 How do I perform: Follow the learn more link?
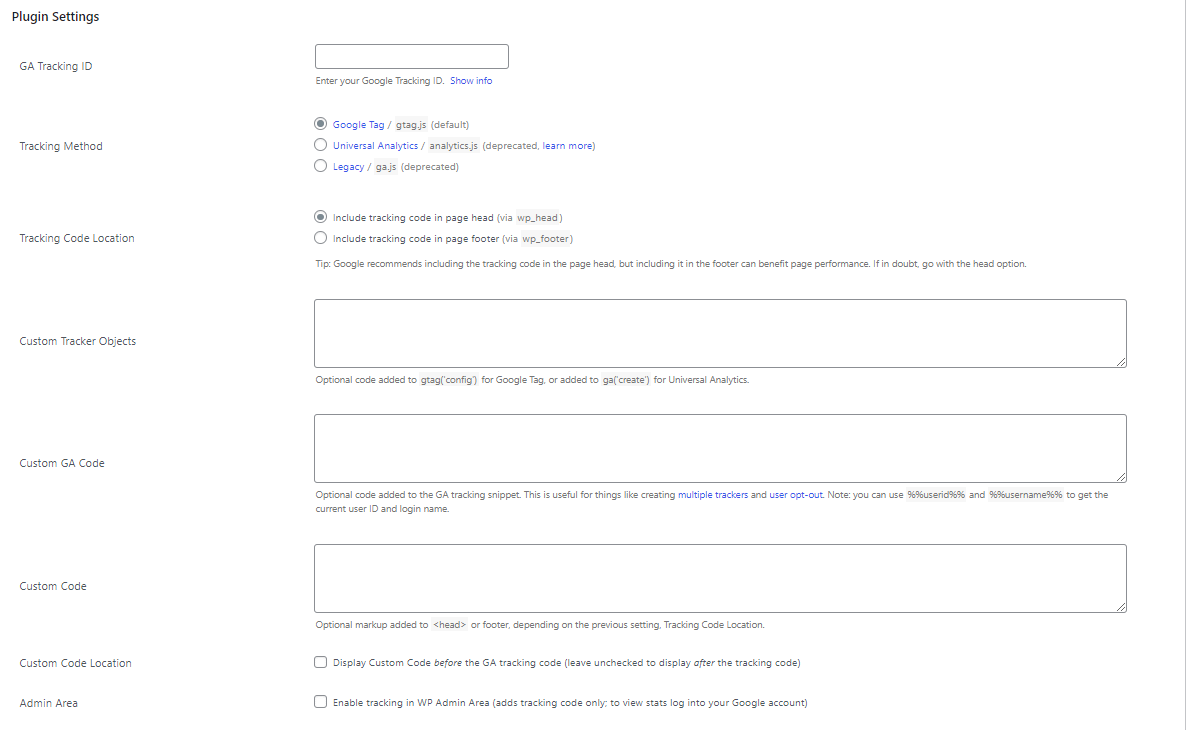pyautogui.click(x=567, y=146)
